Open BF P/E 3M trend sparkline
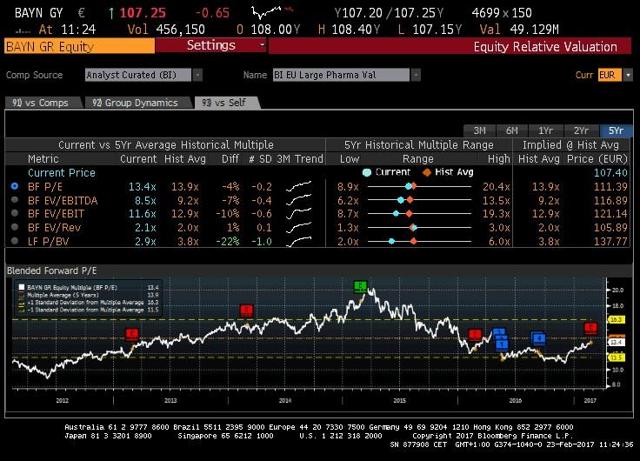The width and height of the screenshot is (640, 461). click(299, 187)
